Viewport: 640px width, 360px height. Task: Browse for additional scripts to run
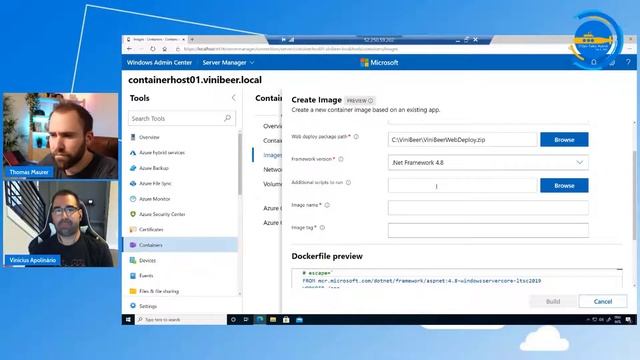564,185
